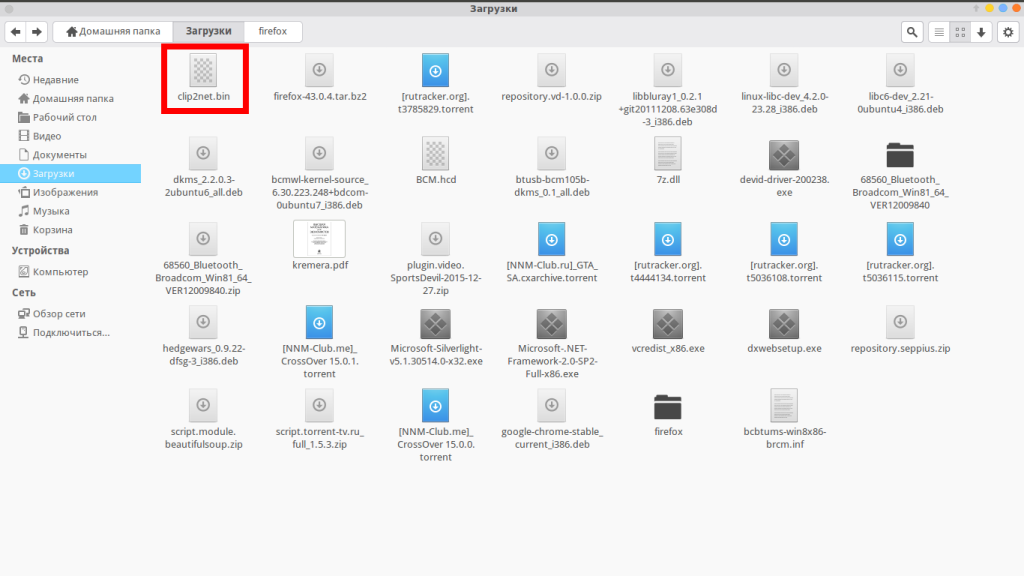Go back with the left arrow button

[16, 31]
